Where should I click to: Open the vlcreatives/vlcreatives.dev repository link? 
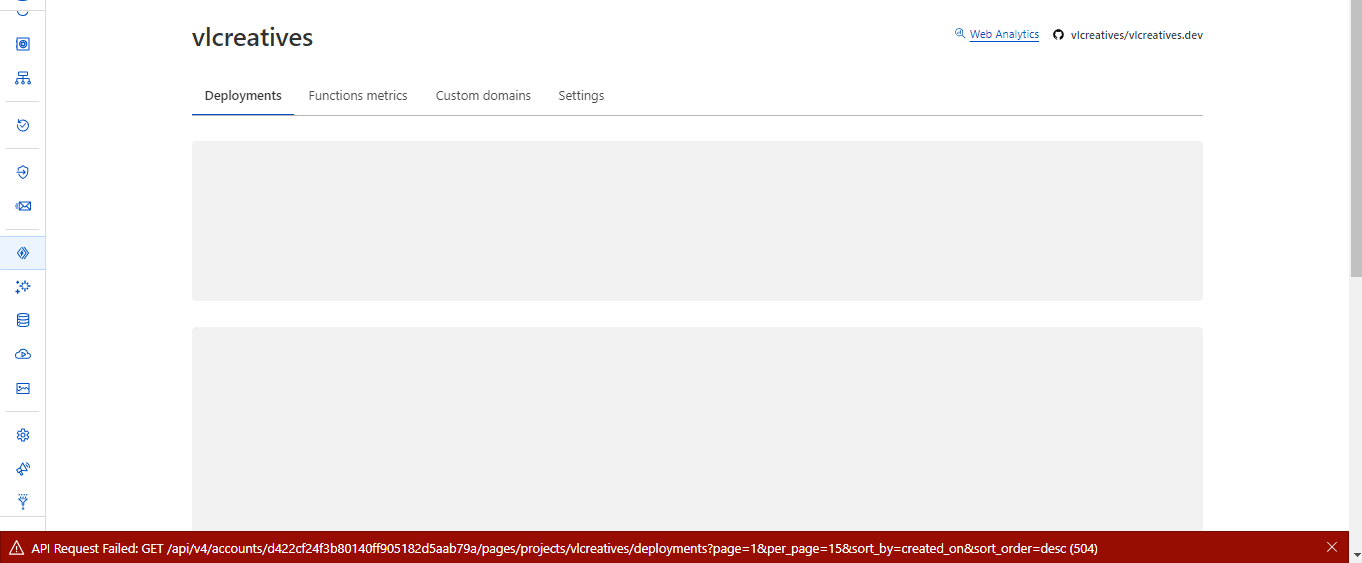[x=1136, y=34]
